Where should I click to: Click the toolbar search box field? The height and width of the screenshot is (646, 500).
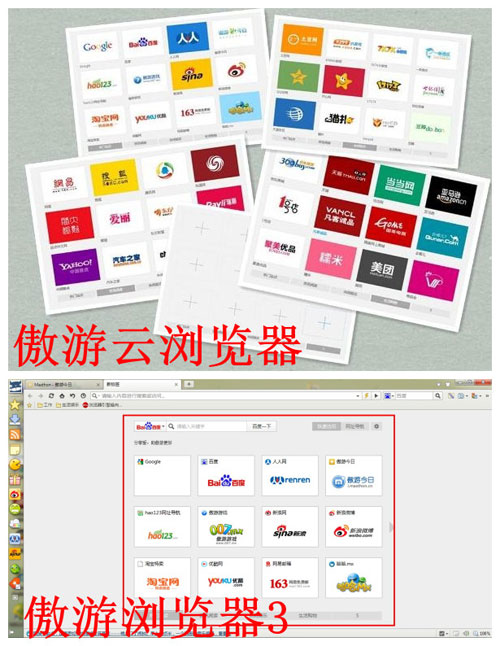tap(414, 396)
